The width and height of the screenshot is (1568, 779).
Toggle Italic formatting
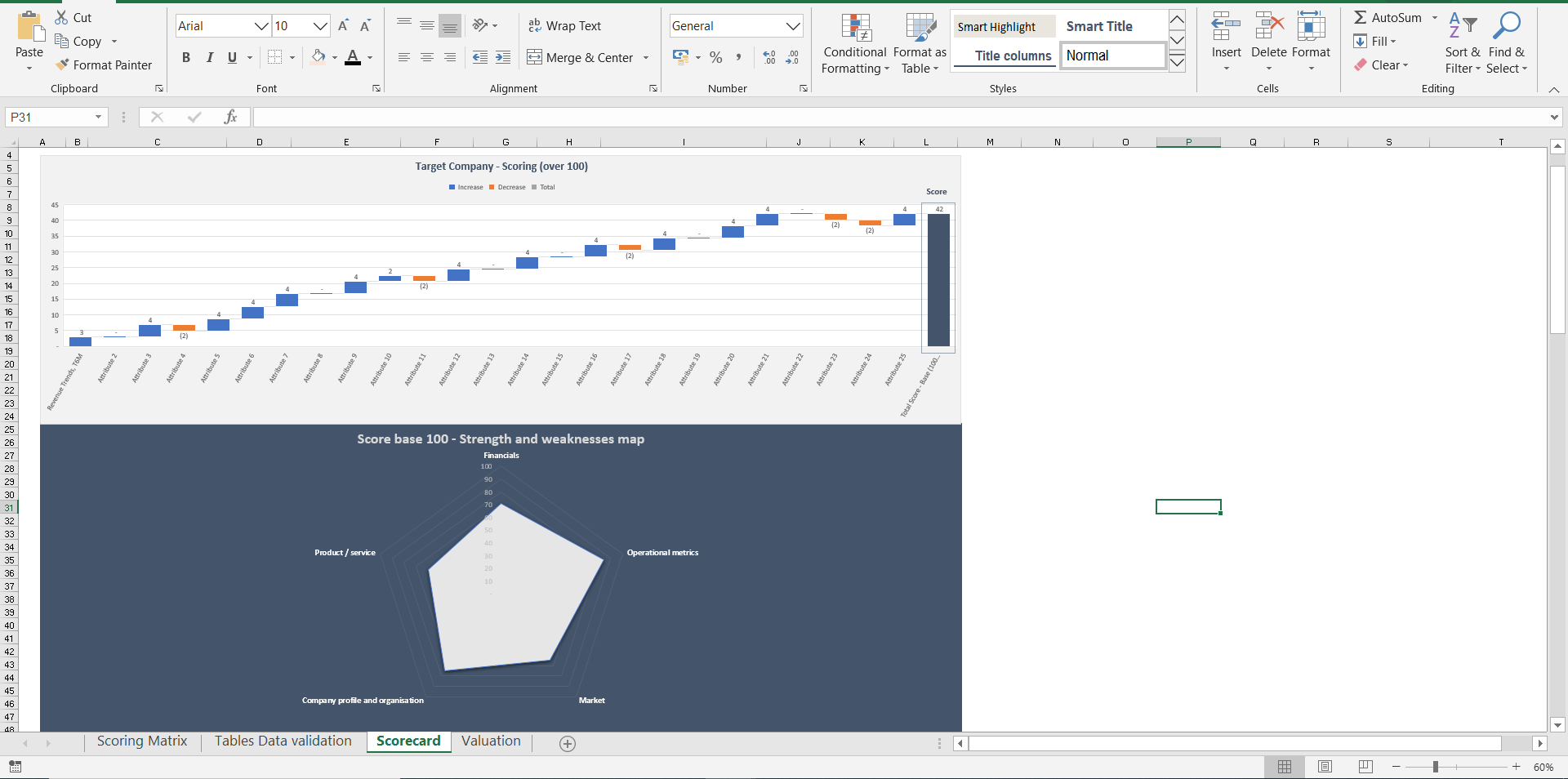point(209,57)
